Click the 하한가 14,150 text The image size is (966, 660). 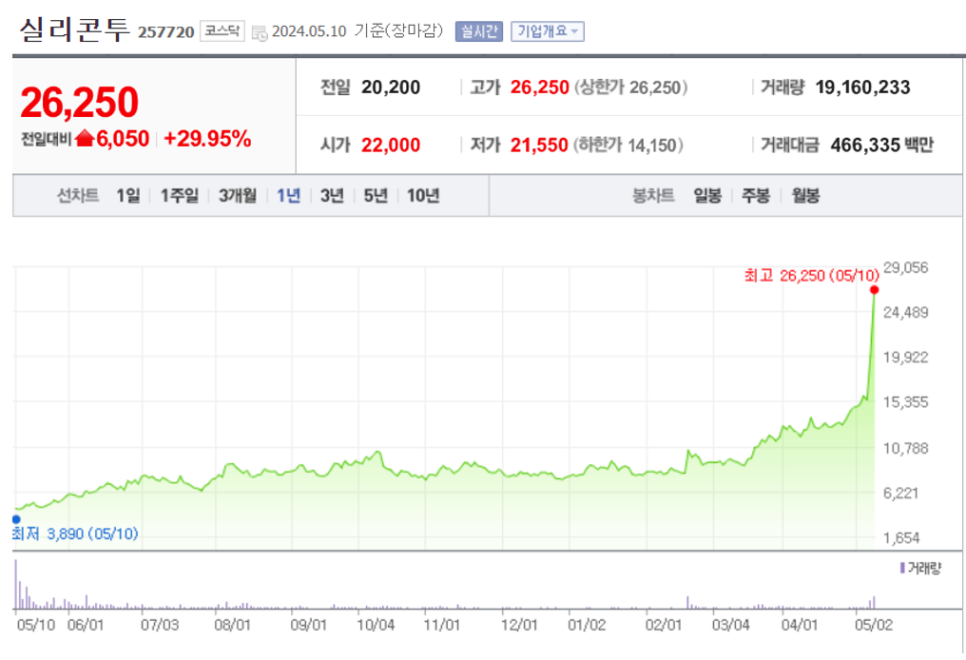tap(628, 145)
